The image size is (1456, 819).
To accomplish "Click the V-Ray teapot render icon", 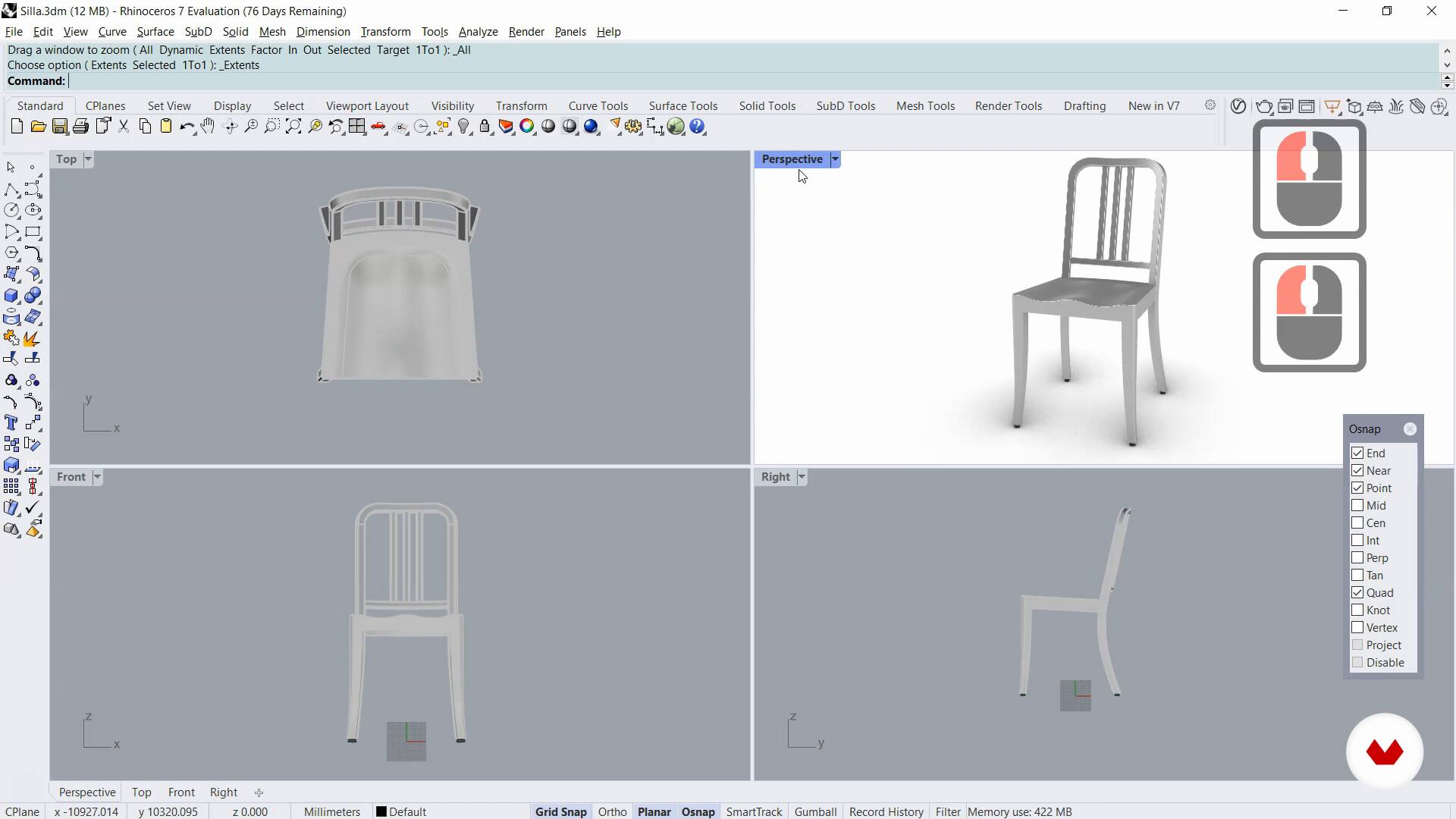I will pos(1264,106).
